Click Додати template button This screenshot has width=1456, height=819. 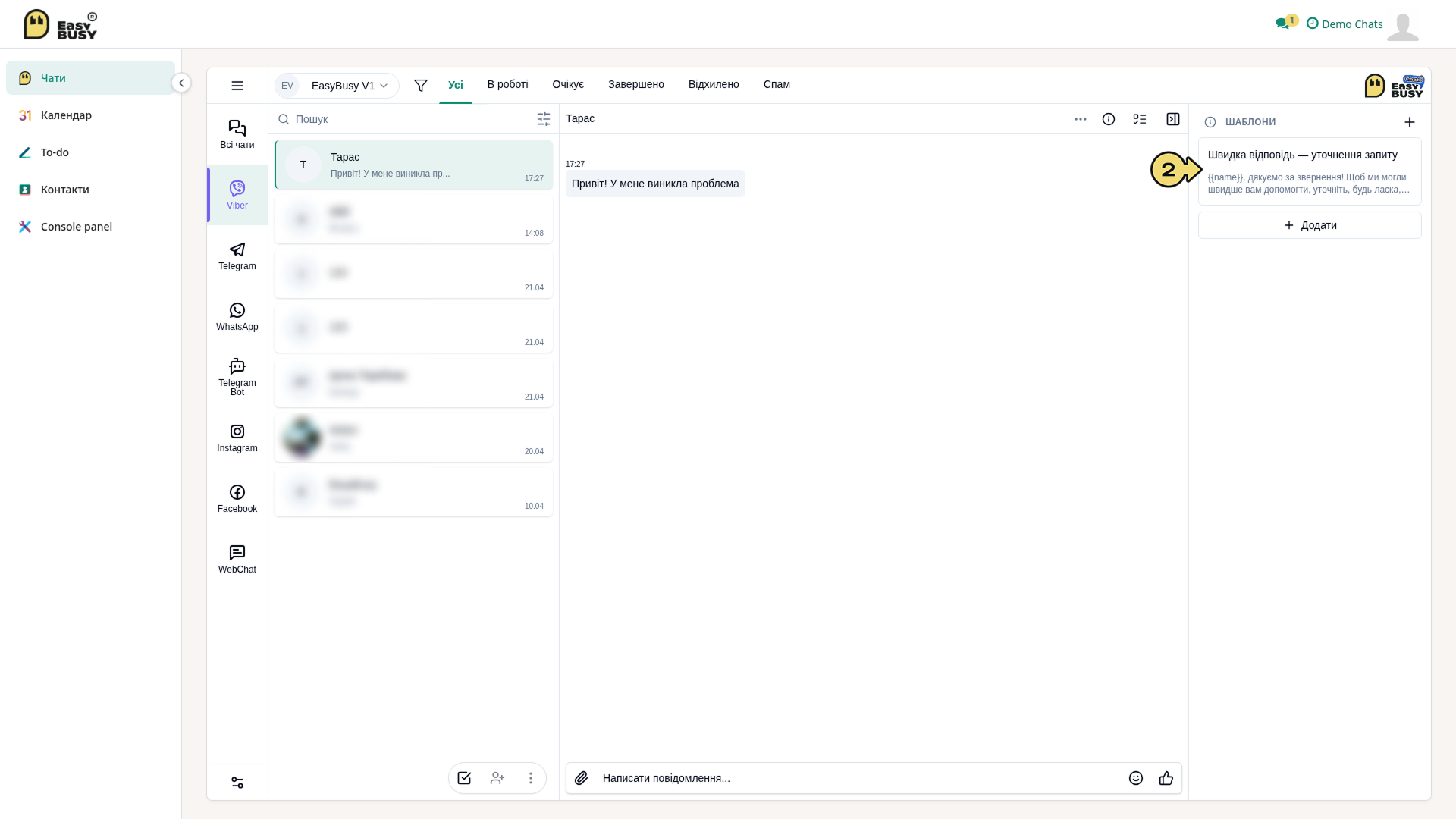coord(1310,225)
